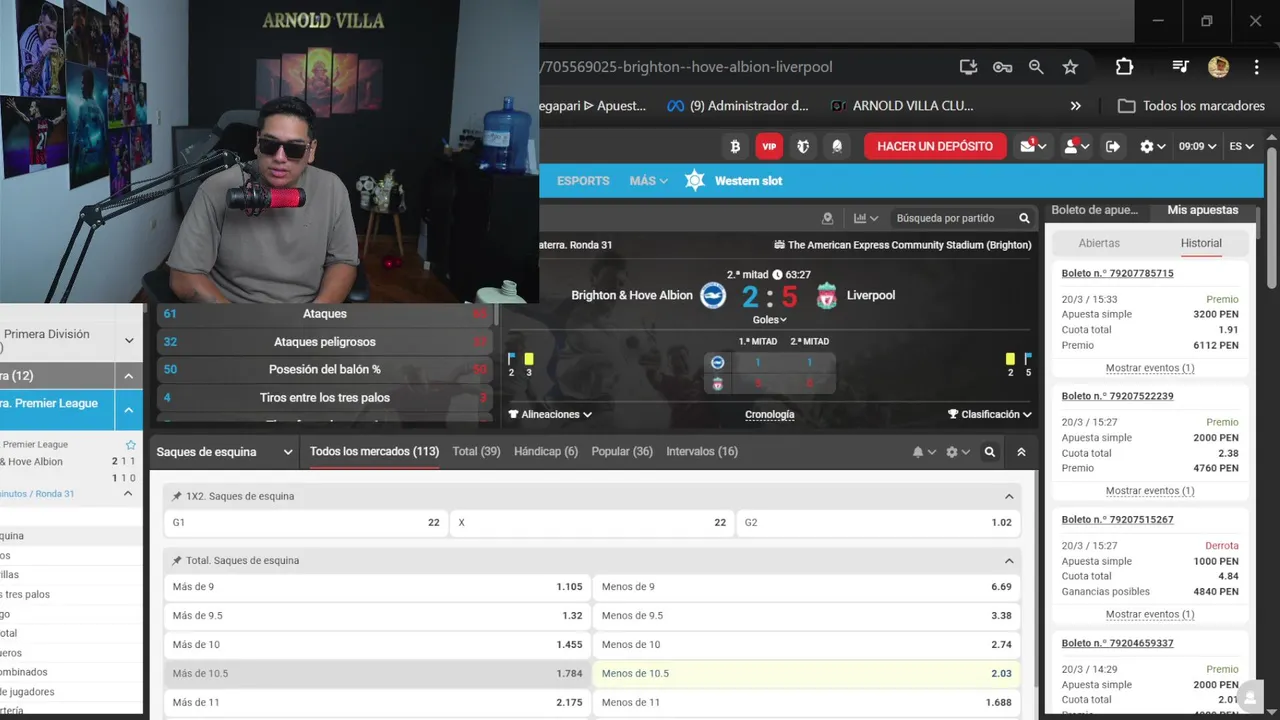Click the stadium location pin icon

click(x=827, y=218)
